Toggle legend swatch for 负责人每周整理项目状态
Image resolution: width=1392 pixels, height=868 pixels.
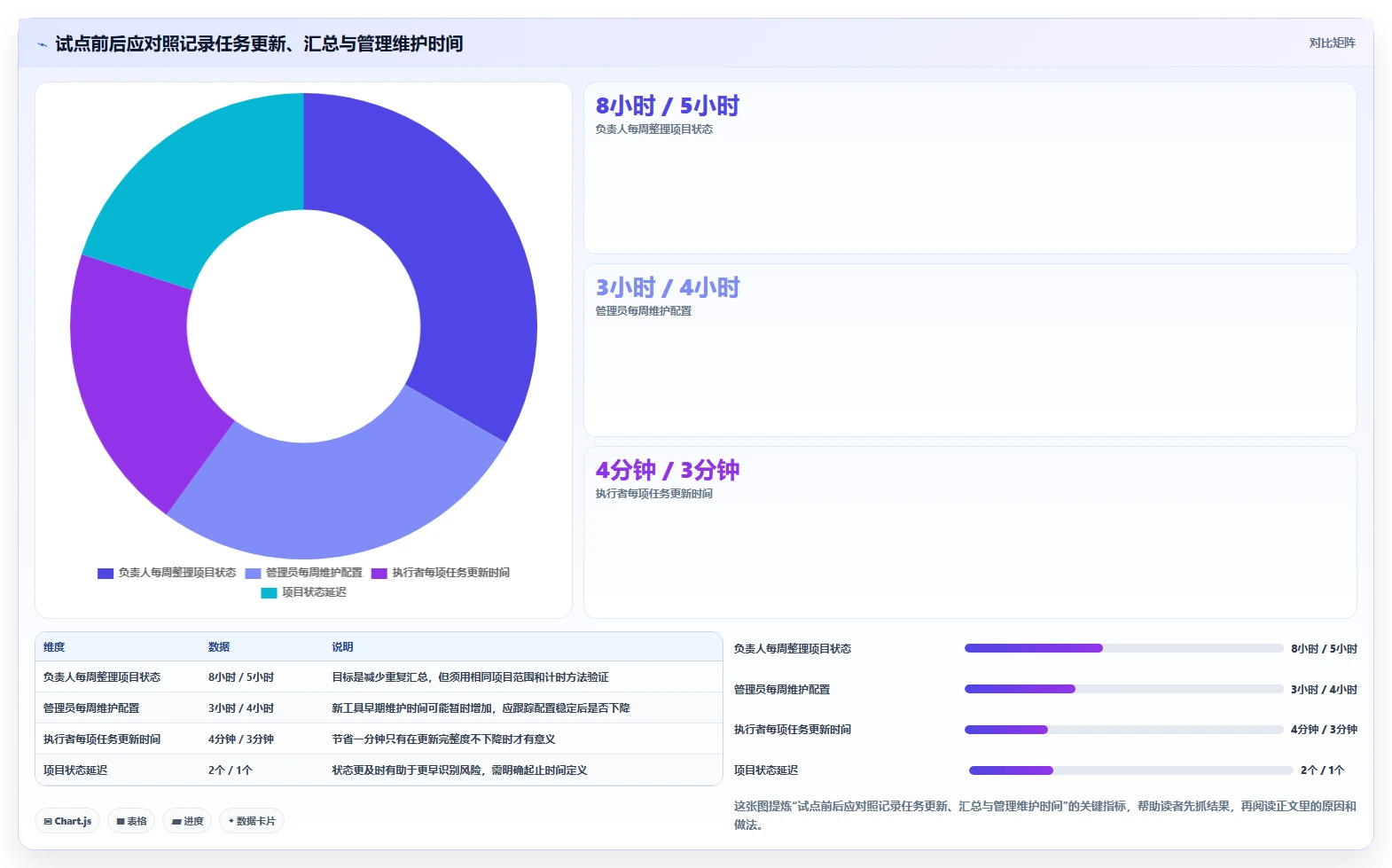pyautogui.click(x=106, y=574)
